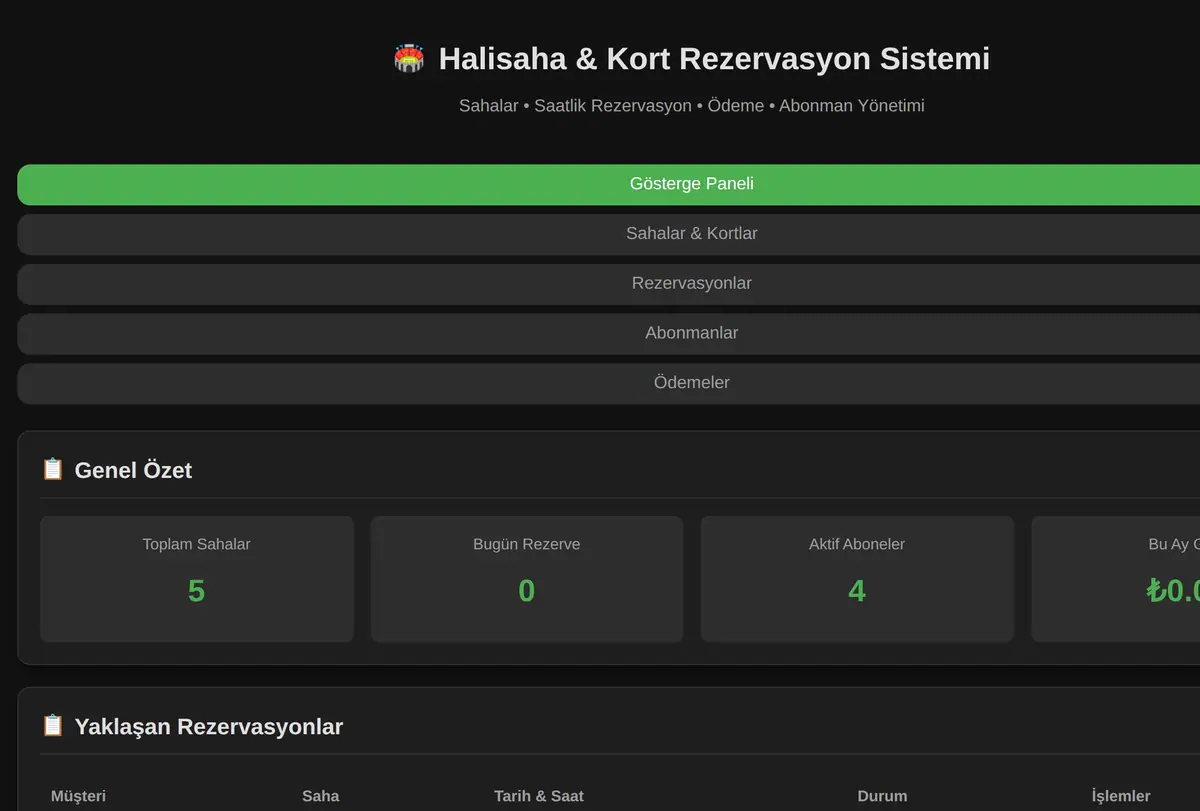The image size is (1200, 811).
Task: Click the Yaklaşan Rezervasyonlar heading
Action: (x=209, y=727)
